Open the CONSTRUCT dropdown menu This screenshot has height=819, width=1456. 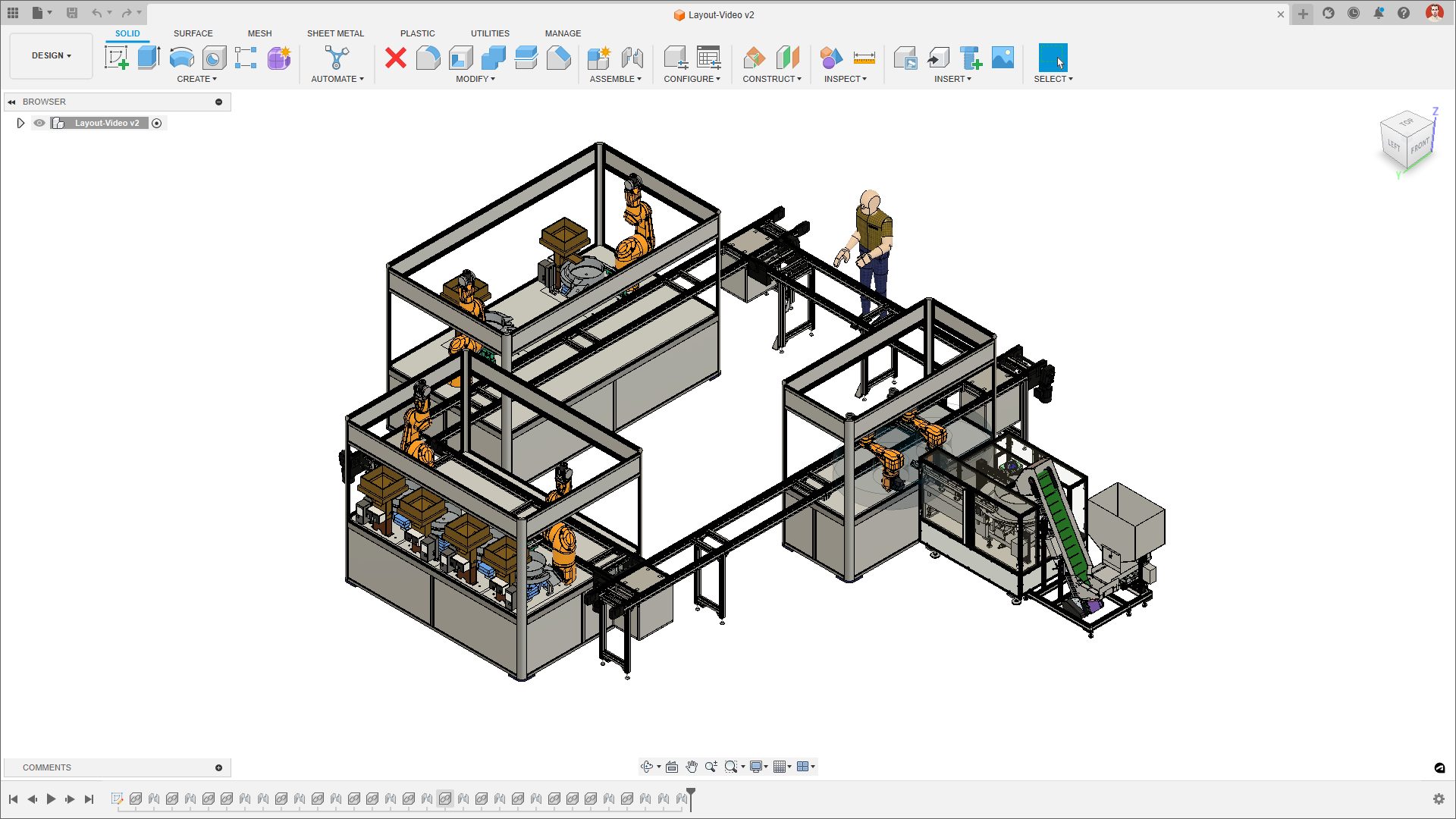(x=771, y=79)
